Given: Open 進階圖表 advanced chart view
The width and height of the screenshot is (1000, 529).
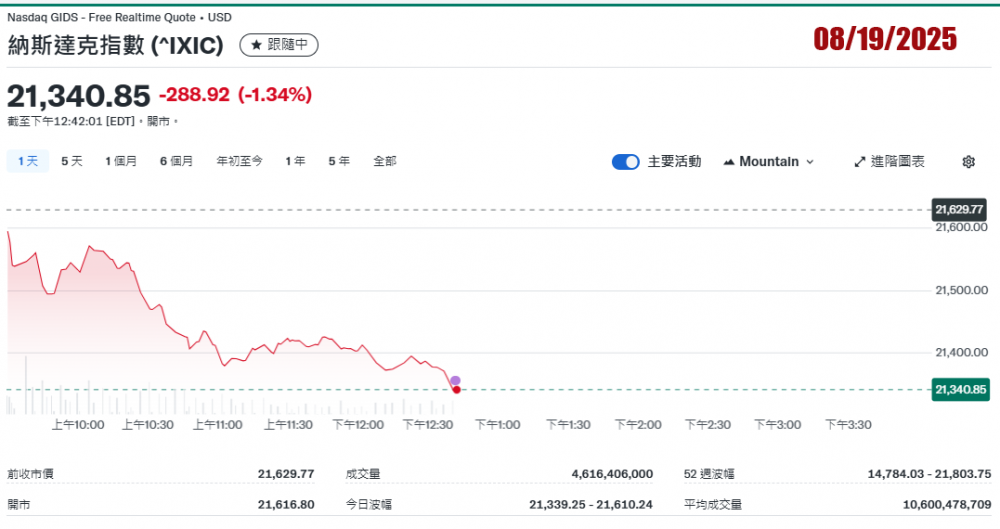Looking at the screenshot, I should point(889,162).
